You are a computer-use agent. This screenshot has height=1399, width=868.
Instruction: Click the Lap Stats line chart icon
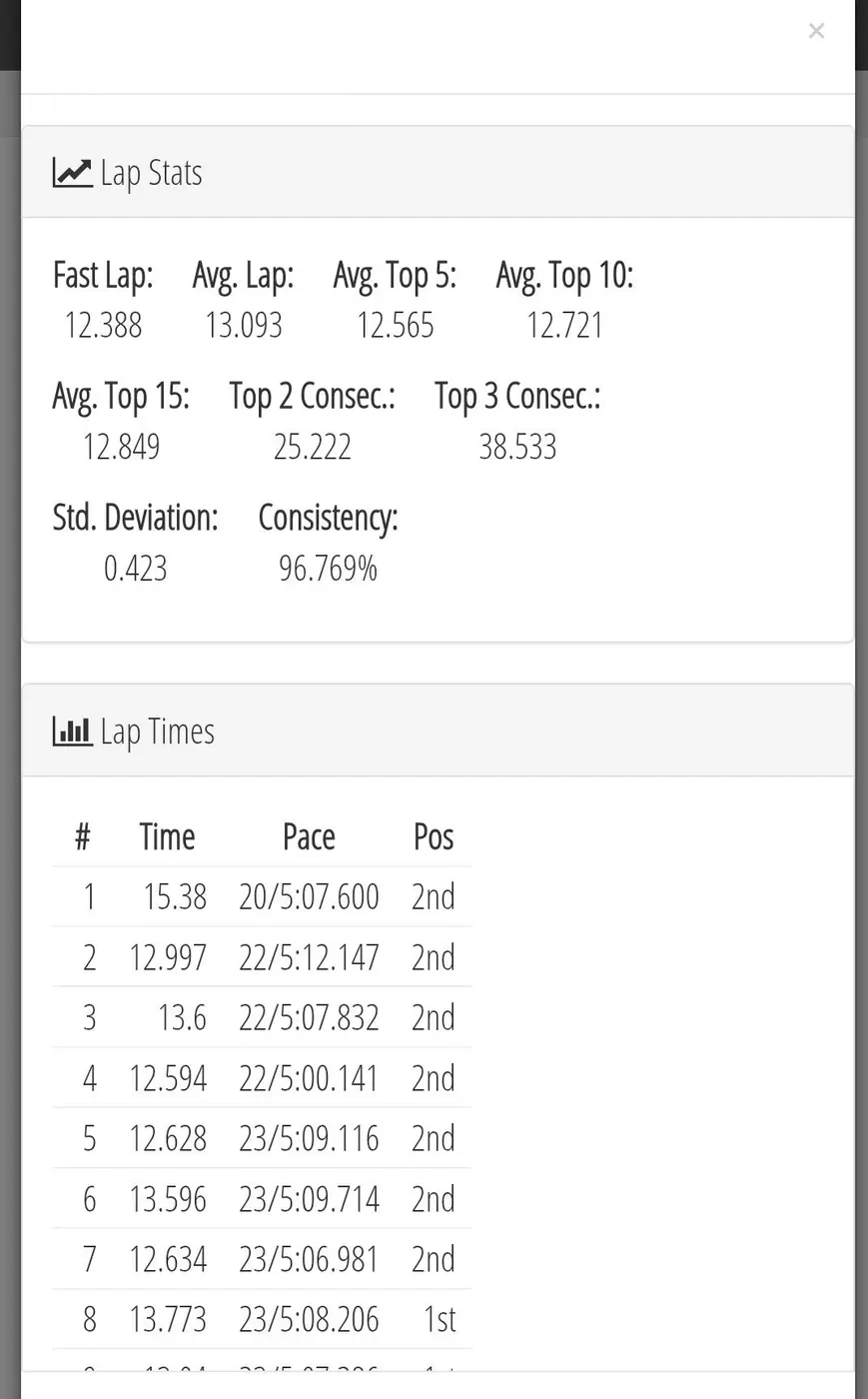pos(72,174)
